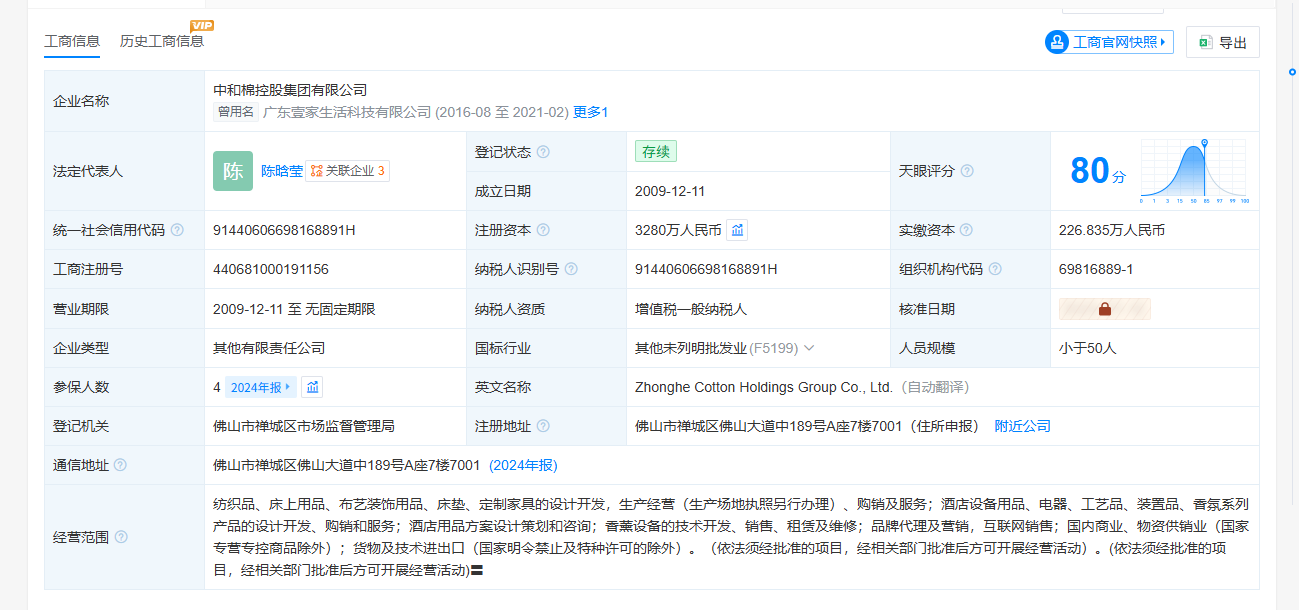Expand the 国标行业 category dropdown arrow

click(809, 348)
